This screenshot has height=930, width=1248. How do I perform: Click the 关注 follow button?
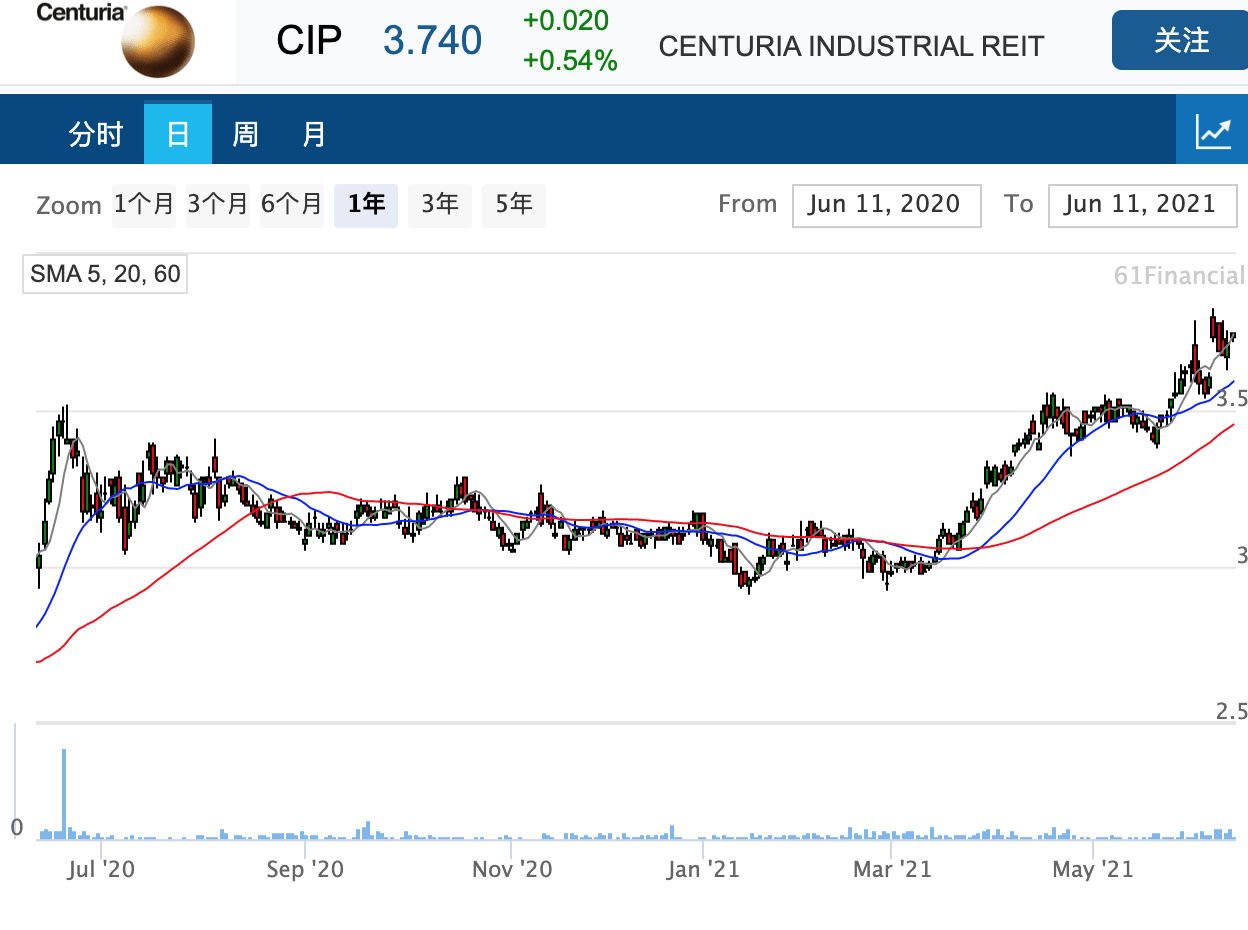(x=1181, y=41)
